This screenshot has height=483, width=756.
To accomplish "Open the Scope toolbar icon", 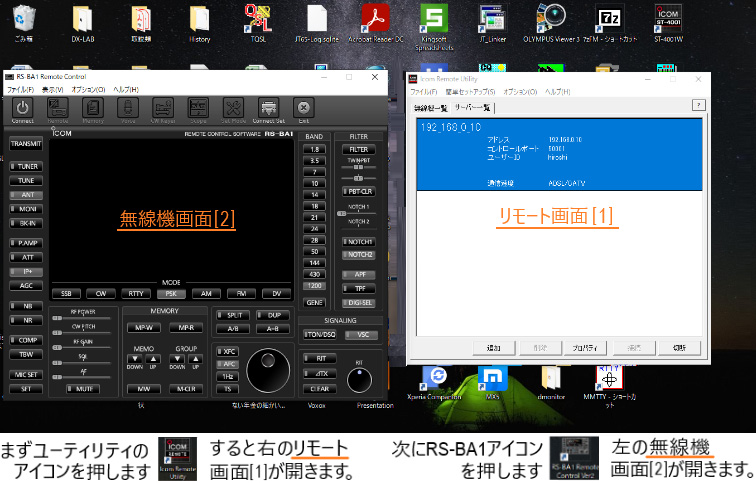I will [198, 110].
